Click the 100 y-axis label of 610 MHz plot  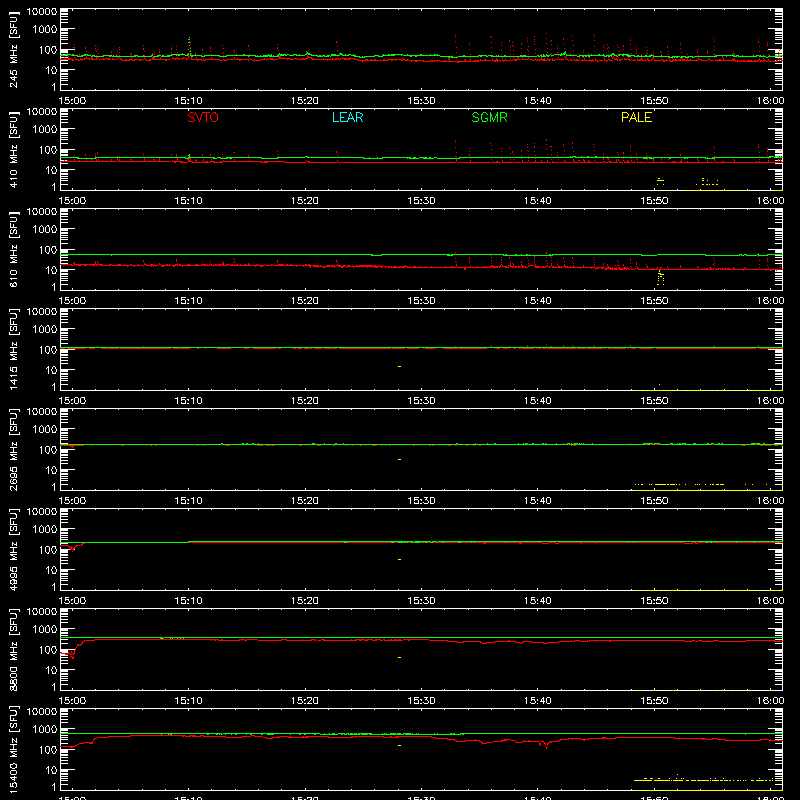point(48,250)
